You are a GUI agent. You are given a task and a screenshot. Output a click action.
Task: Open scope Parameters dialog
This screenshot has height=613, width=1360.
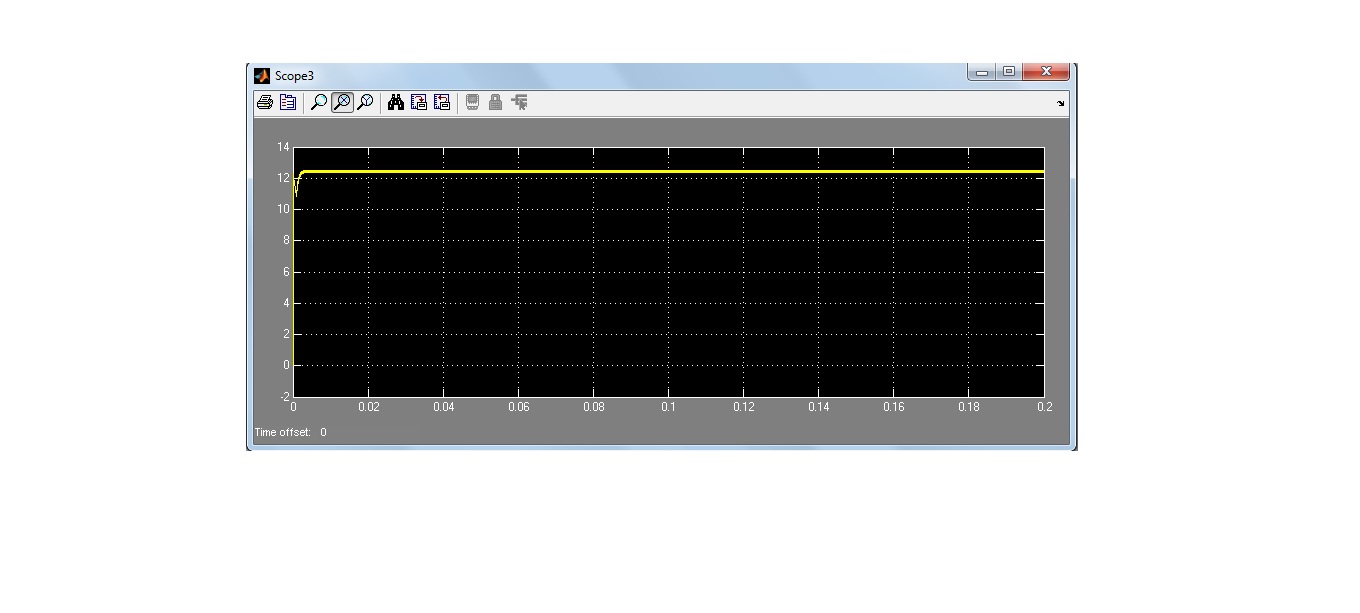(x=288, y=102)
